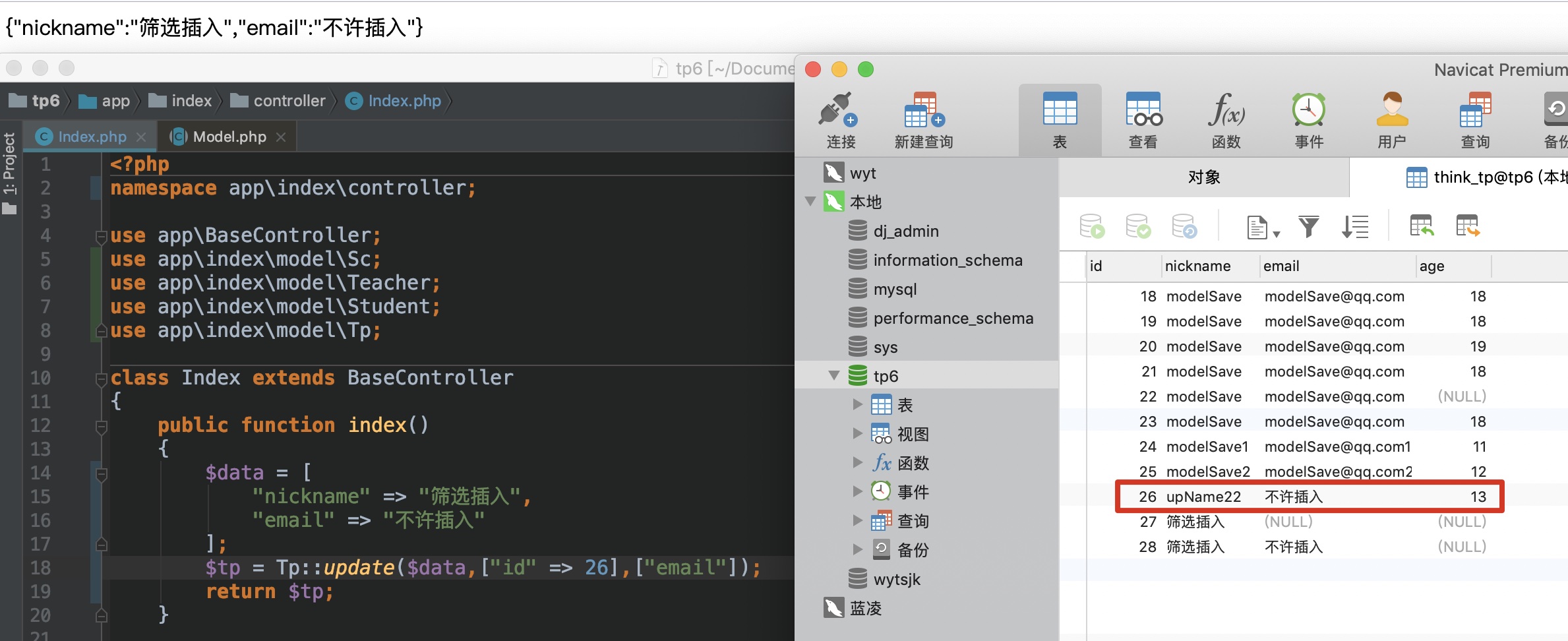This screenshot has height=641, width=1568.
Task: Collapse the tp6 database node
Action: [834, 375]
